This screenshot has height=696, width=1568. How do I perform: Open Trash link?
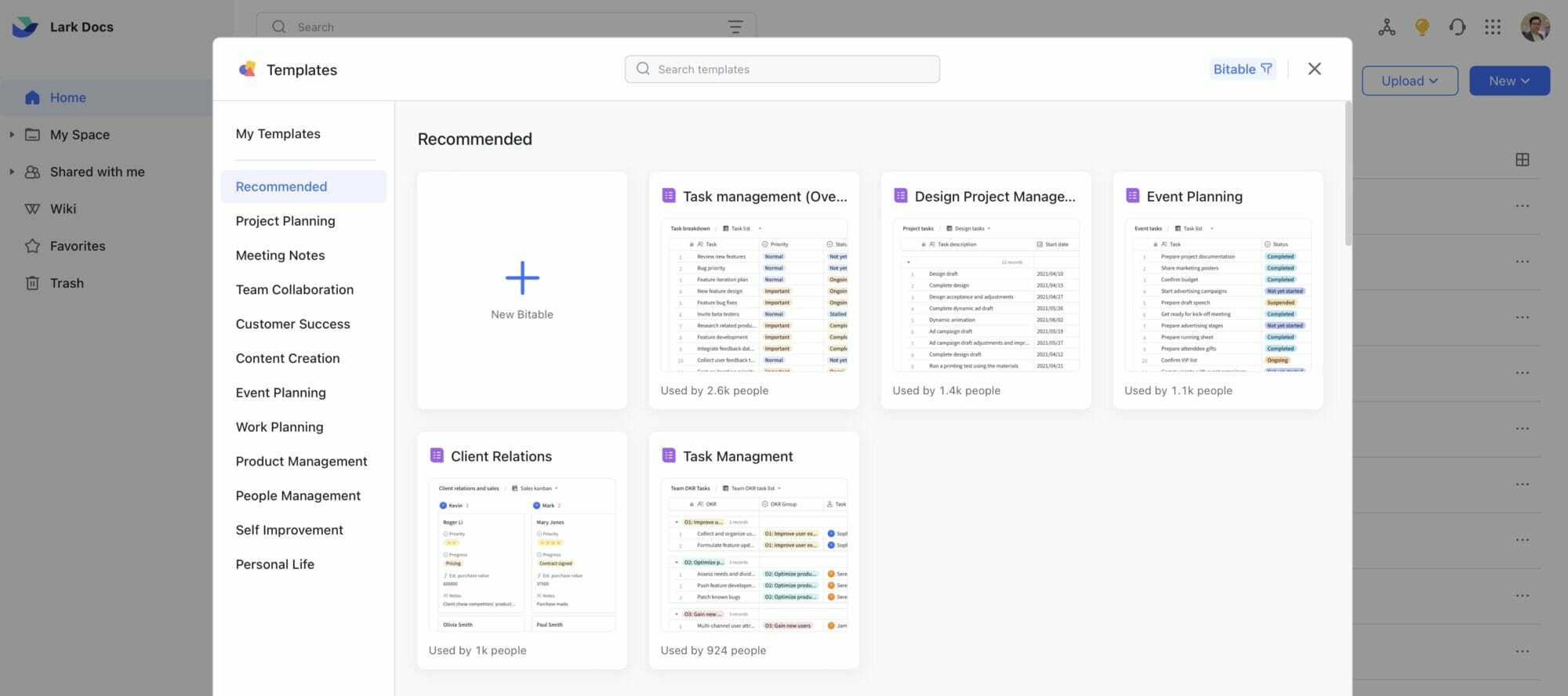(67, 283)
